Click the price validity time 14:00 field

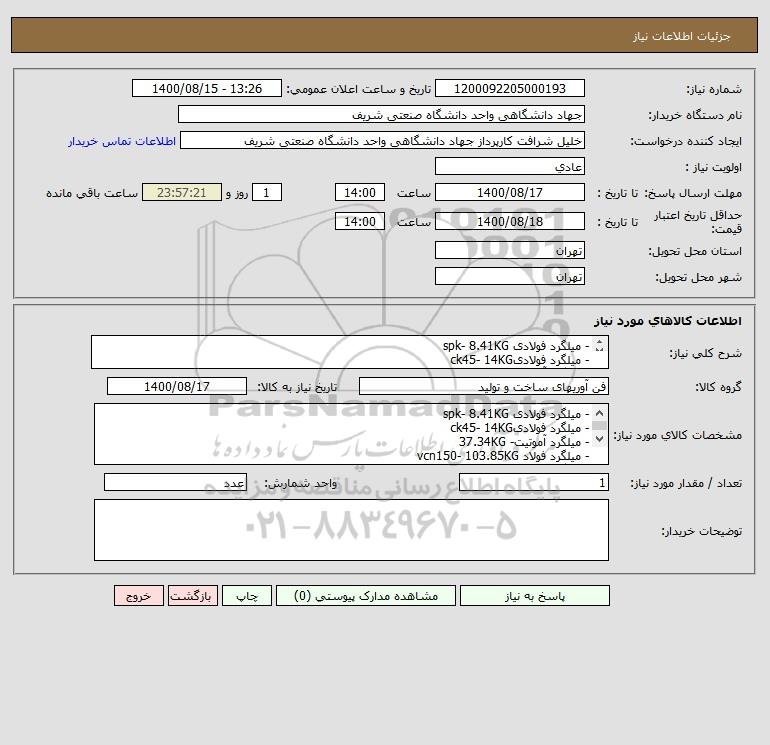click(x=359, y=221)
